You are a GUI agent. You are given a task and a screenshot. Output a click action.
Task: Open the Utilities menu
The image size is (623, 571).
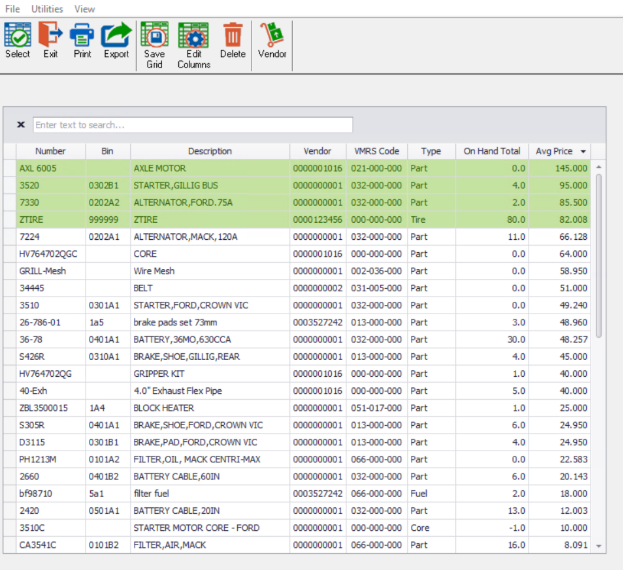46,8
